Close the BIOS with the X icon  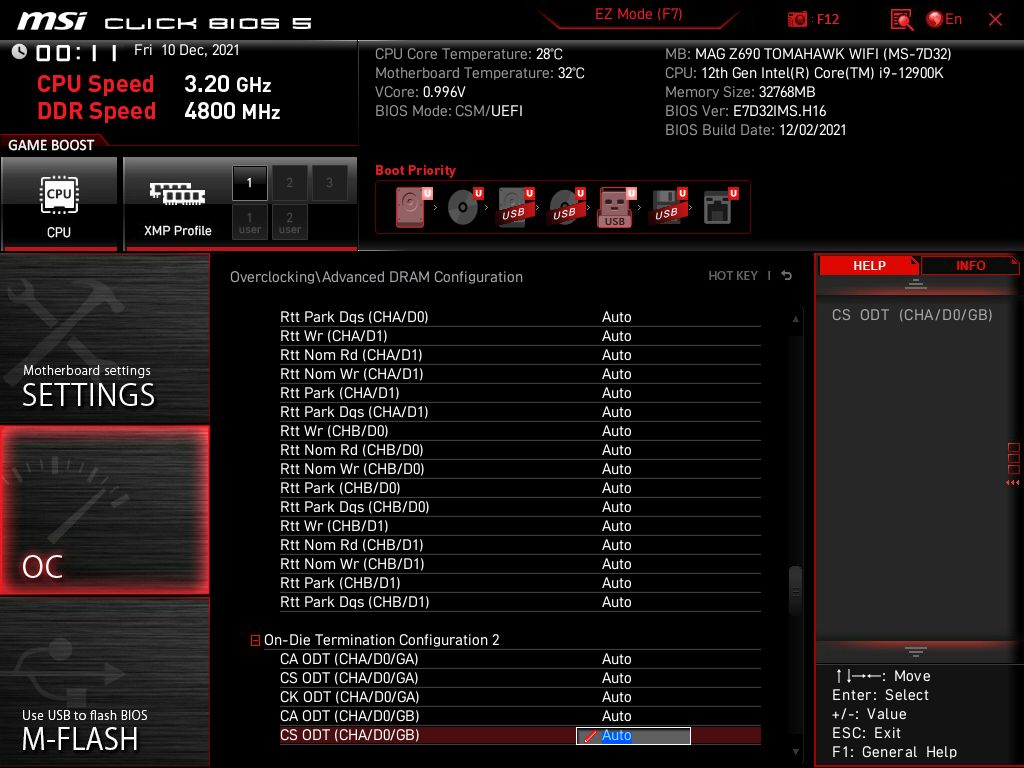[x=995, y=20]
